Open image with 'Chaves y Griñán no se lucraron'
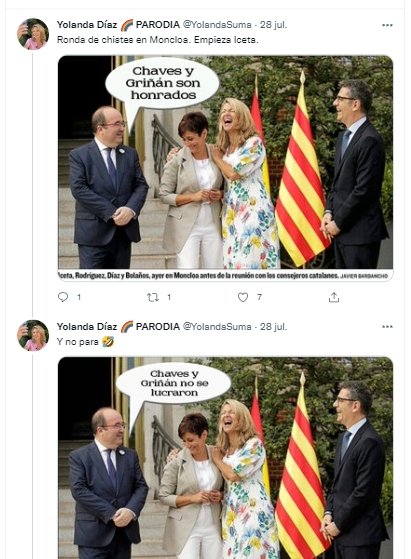Image resolution: width=411 pixels, height=559 pixels. pos(225,458)
